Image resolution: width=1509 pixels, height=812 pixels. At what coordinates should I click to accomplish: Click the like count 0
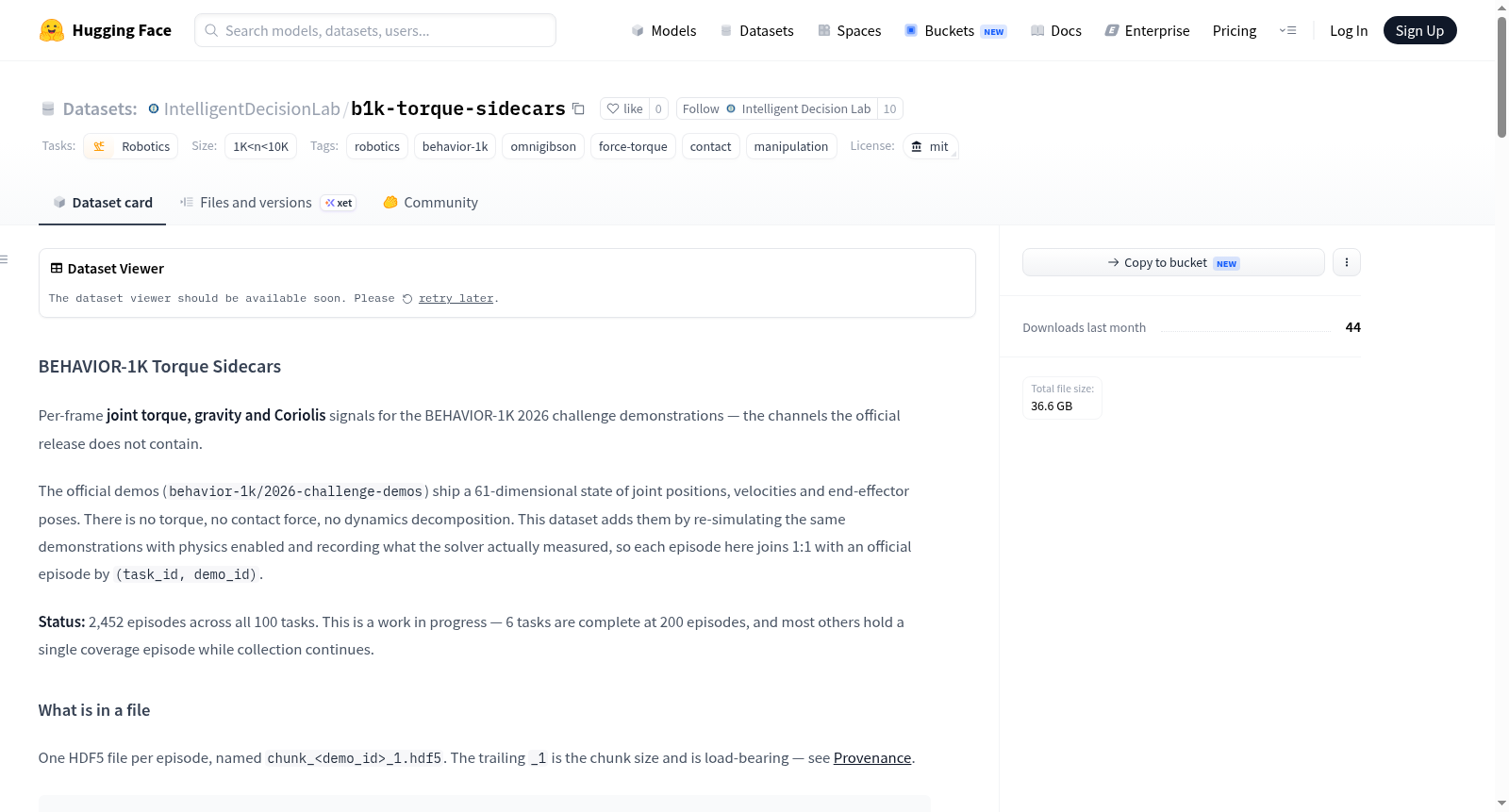[658, 108]
